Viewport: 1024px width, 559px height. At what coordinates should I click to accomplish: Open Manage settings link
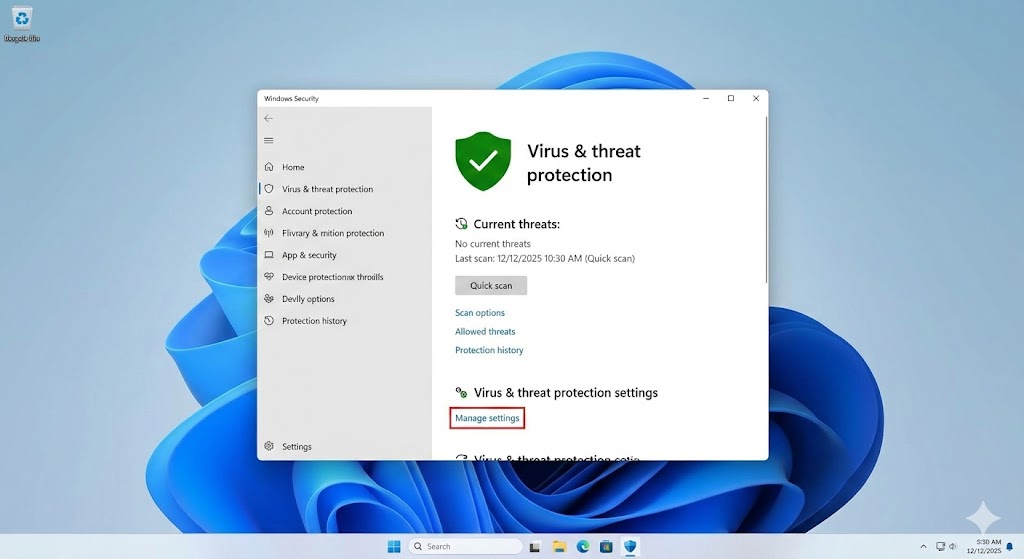pos(487,418)
